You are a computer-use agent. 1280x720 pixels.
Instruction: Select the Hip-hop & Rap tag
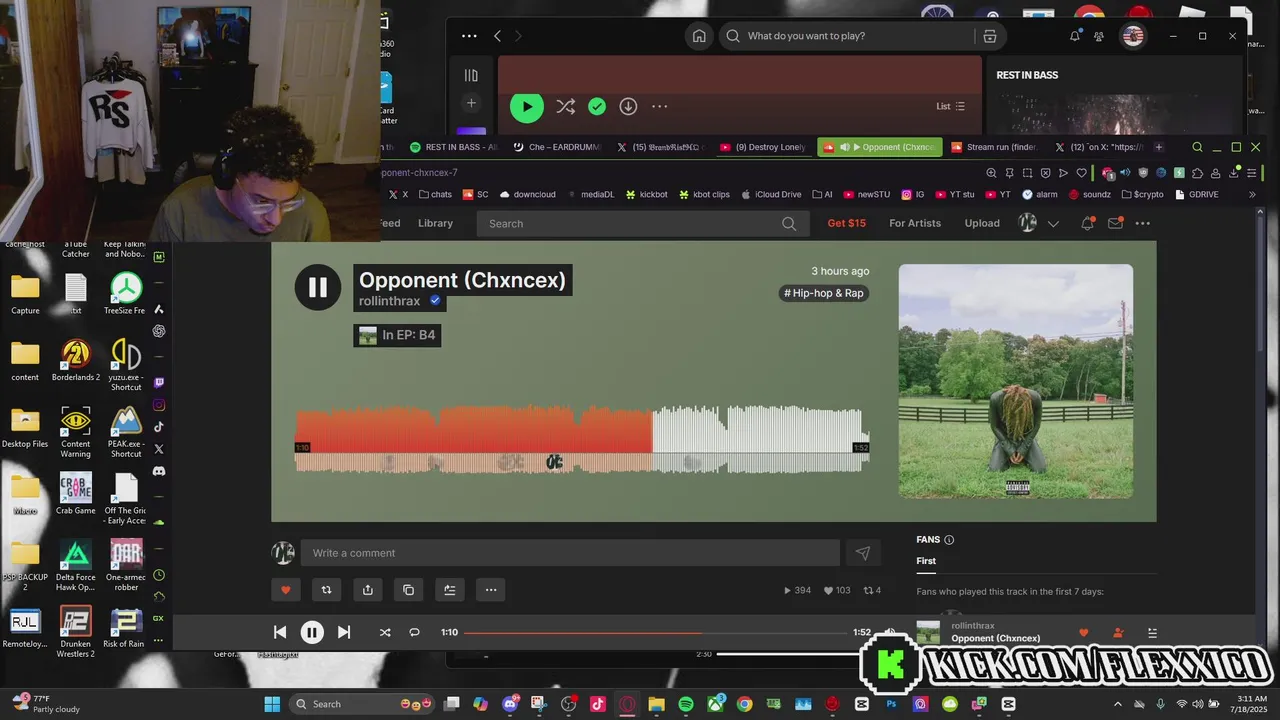pos(824,293)
